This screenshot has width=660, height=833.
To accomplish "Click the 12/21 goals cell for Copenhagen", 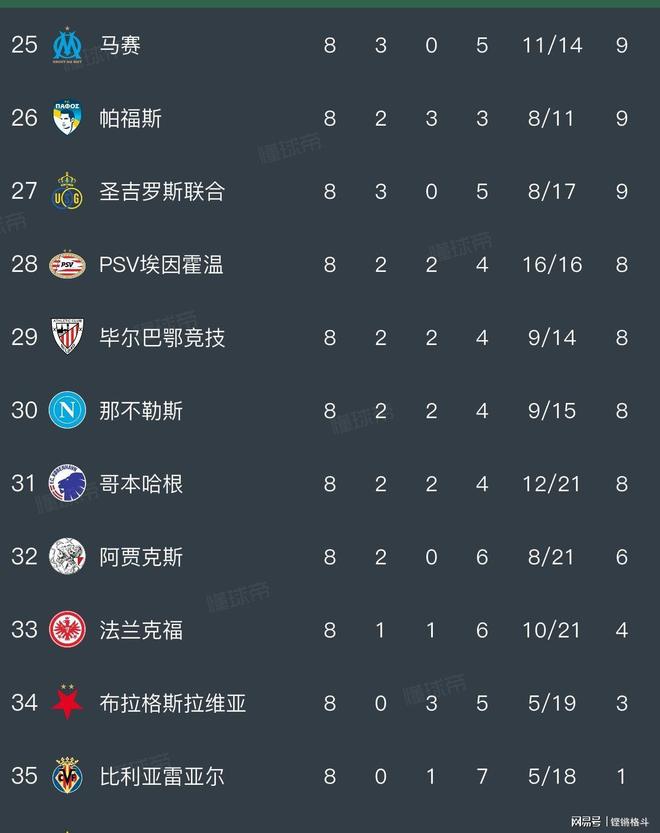I will pyautogui.click(x=552, y=484).
